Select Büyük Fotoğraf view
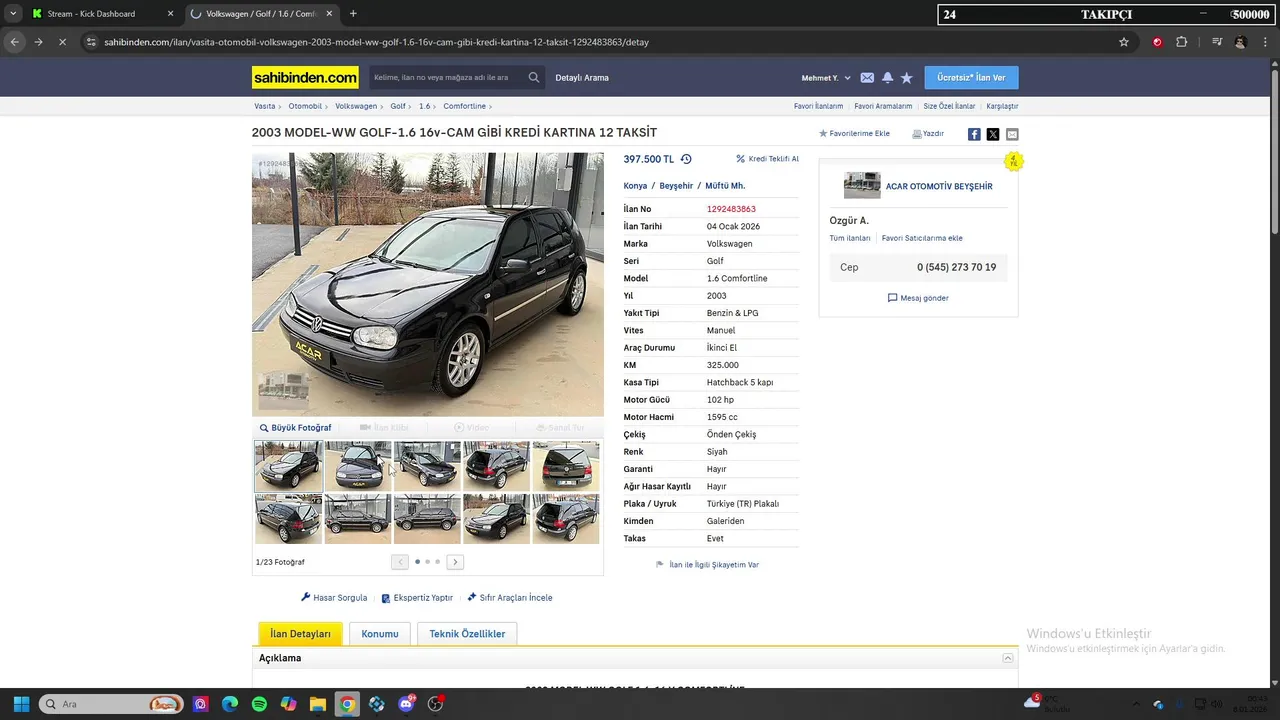Screen dimensions: 1280x720 click(296, 428)
